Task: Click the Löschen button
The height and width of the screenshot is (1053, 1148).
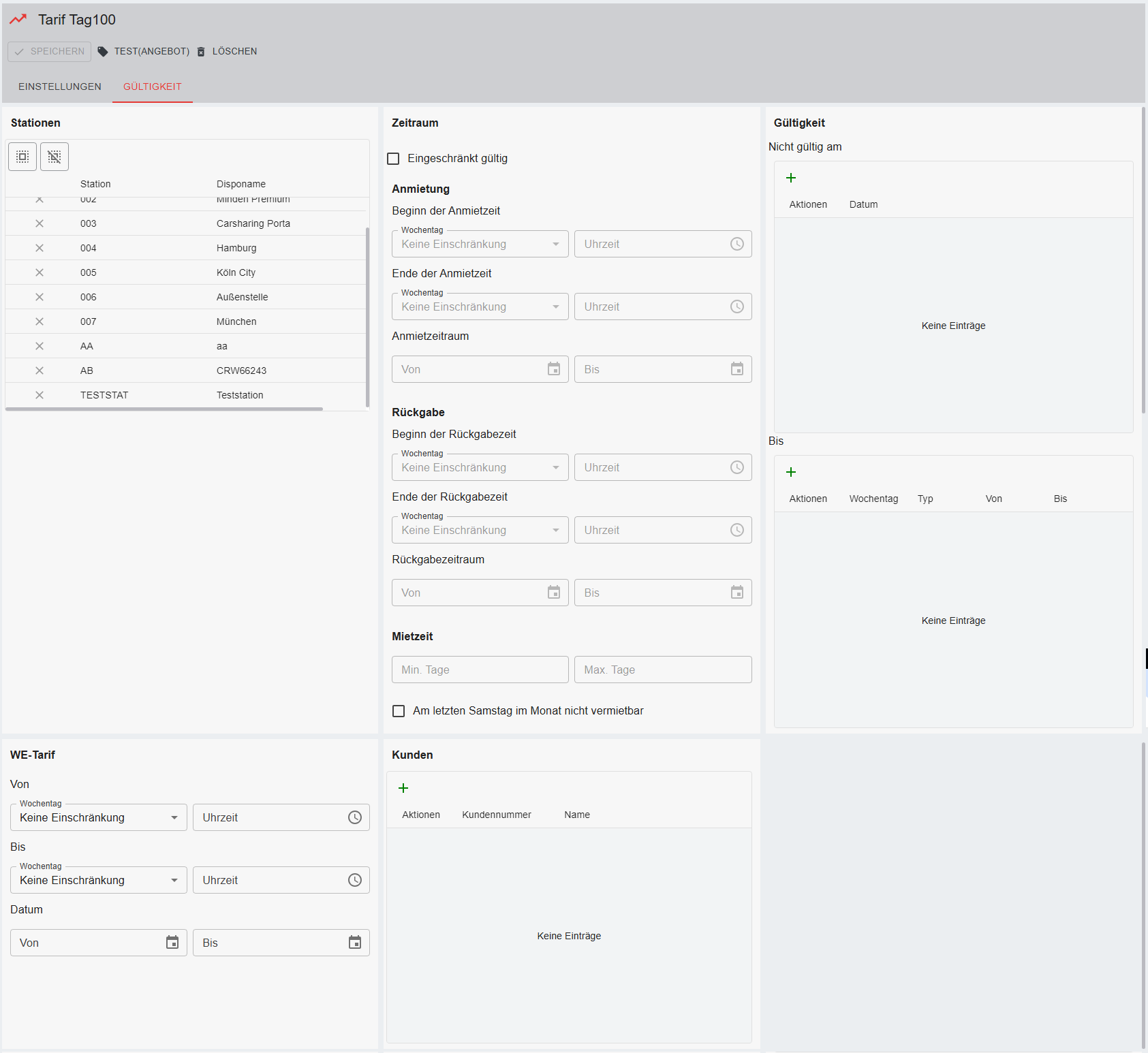Action: [228, 51]
